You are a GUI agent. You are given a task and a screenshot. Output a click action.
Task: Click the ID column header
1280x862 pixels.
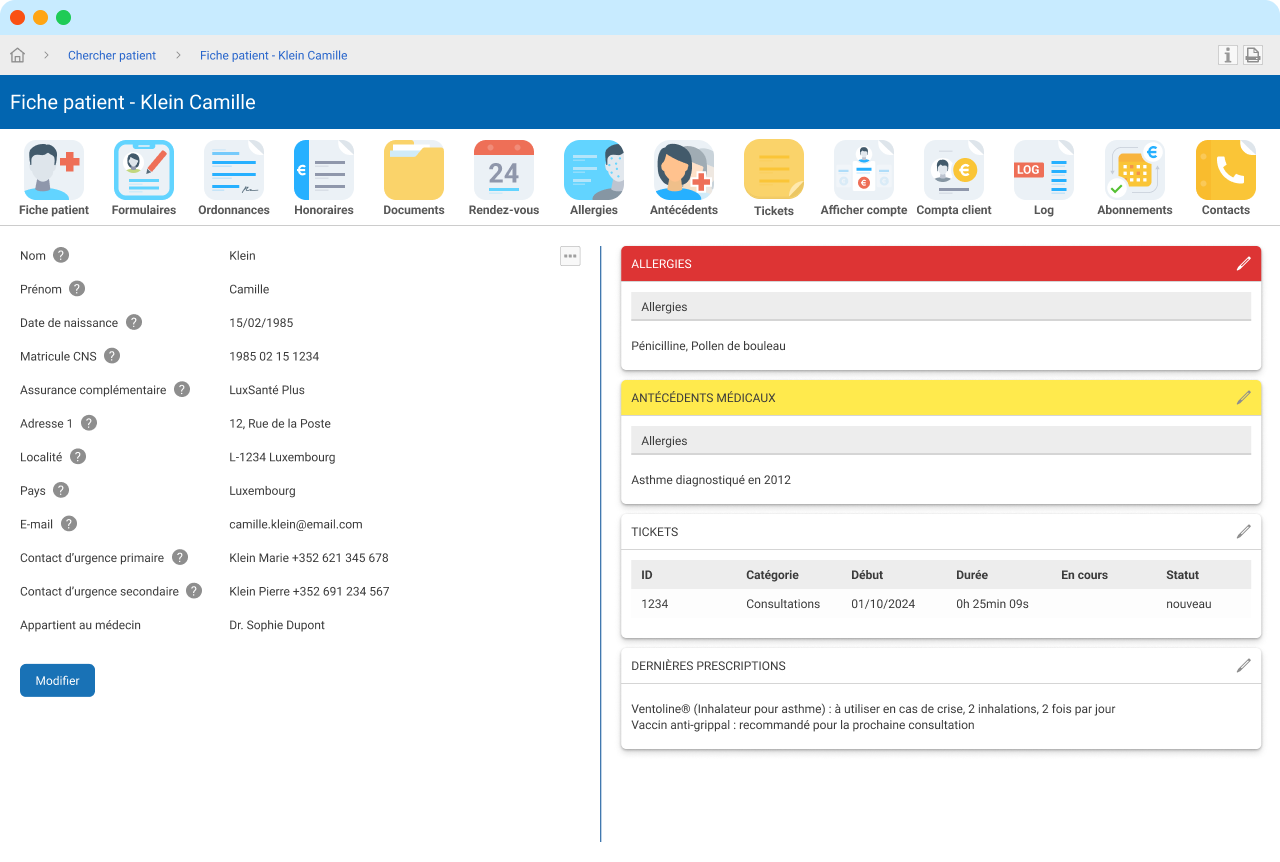(x=647, y=575)
